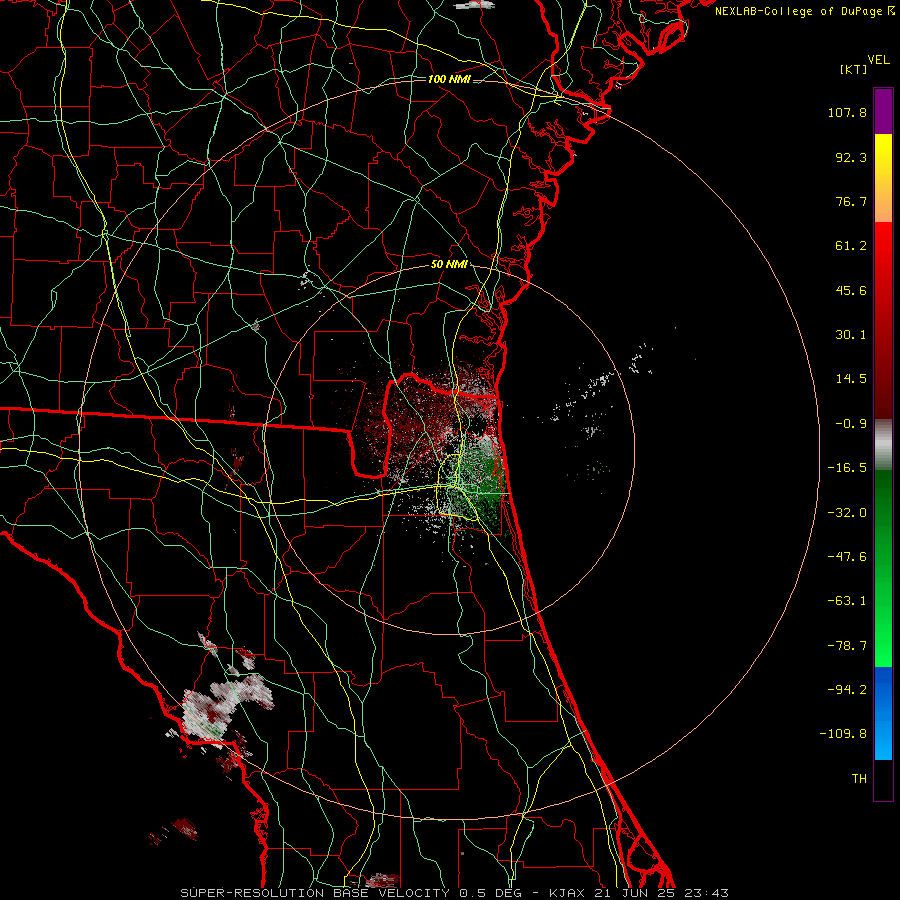Click the 14.5 velocity scale value
The width and height of the screenshot is (900, 900).
click(x=851, y=379)
